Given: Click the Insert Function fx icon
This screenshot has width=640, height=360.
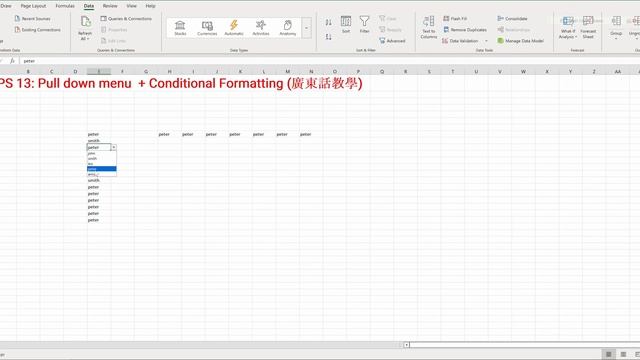Looking at the screenshot, I should [x=12, y=61].
